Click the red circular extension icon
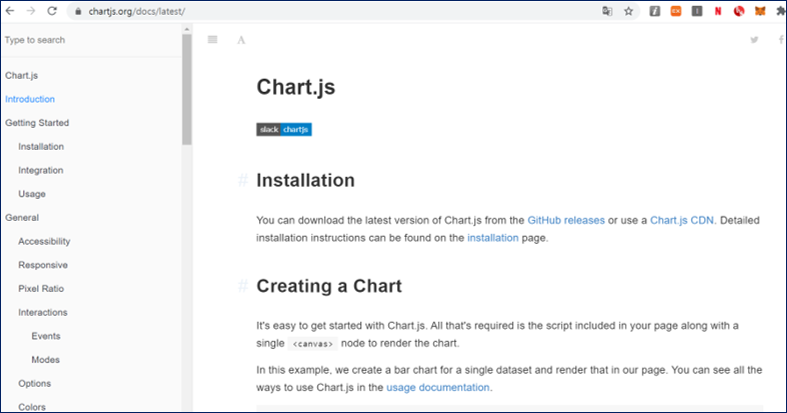787x413 pixels. click(x=739, y=11)
